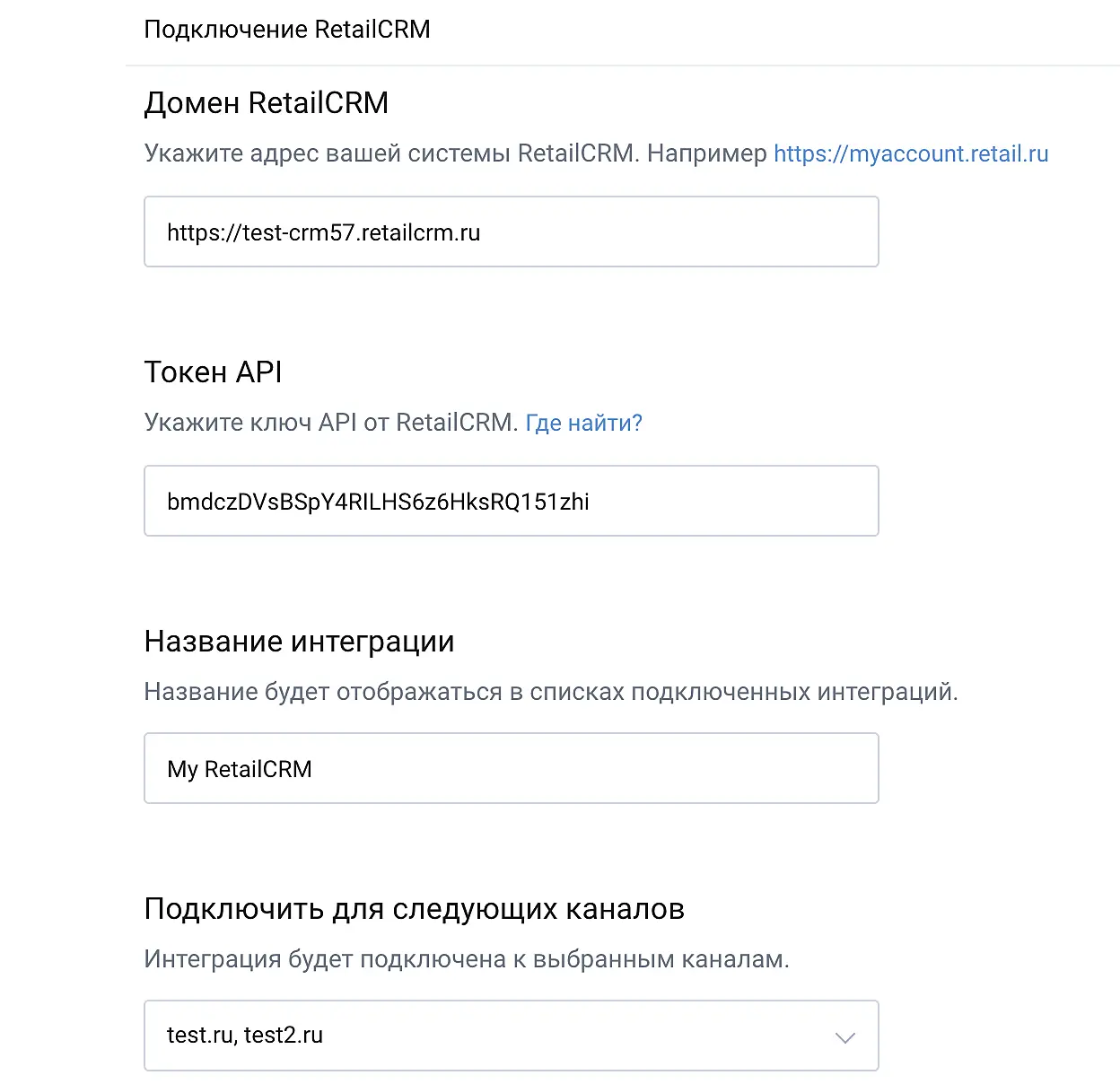Screen dimensions: 1120x1084
Task: Click the "Интеграция будет подключена" description text
Action: coord(466,959)
